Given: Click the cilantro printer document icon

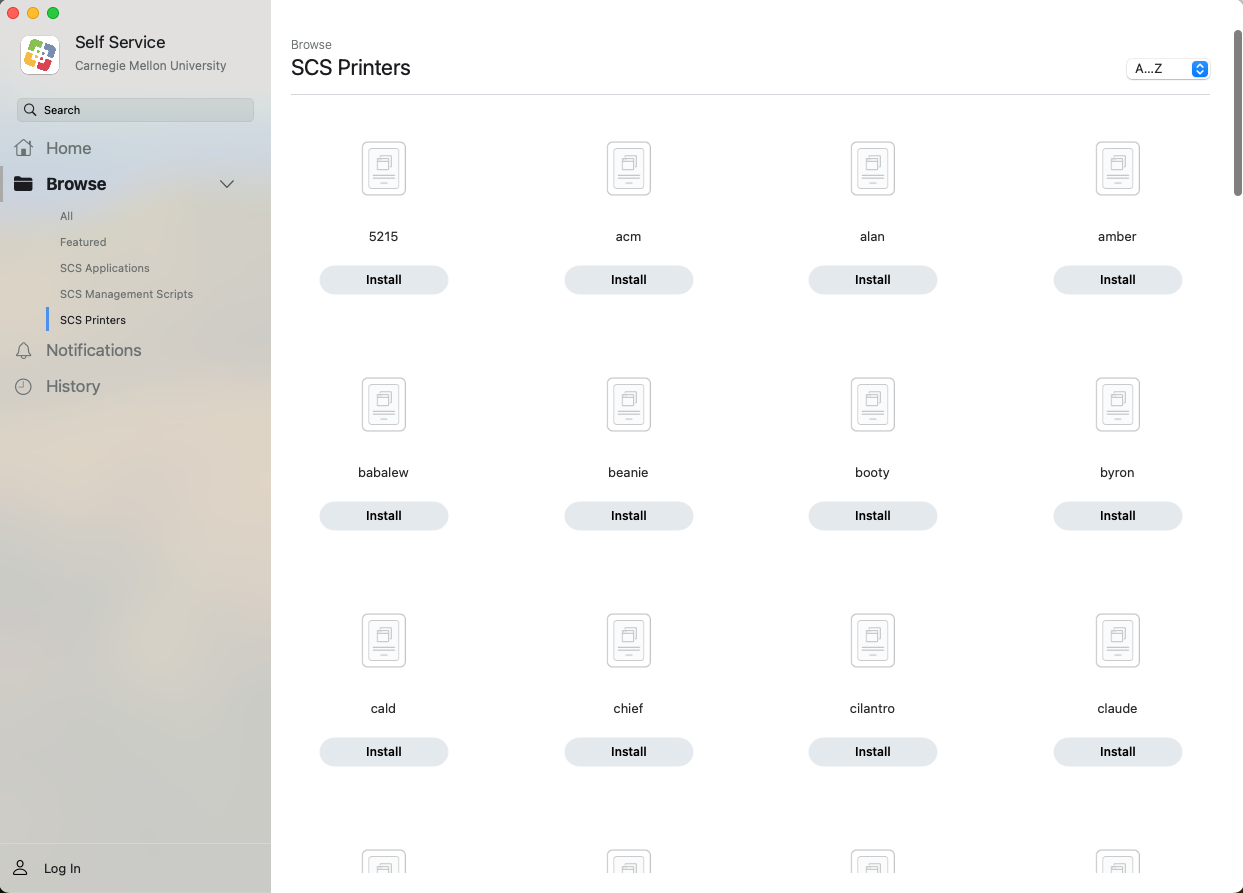Looking at the screenshot, I should (873, 640).
